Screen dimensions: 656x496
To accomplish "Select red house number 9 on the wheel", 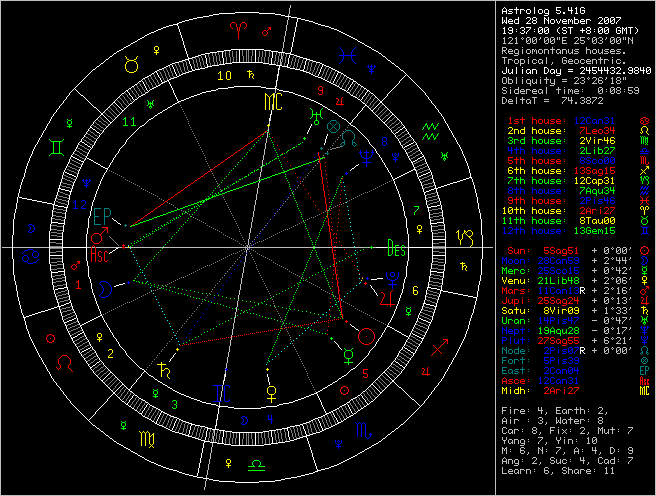I will (x=320, y=90).
